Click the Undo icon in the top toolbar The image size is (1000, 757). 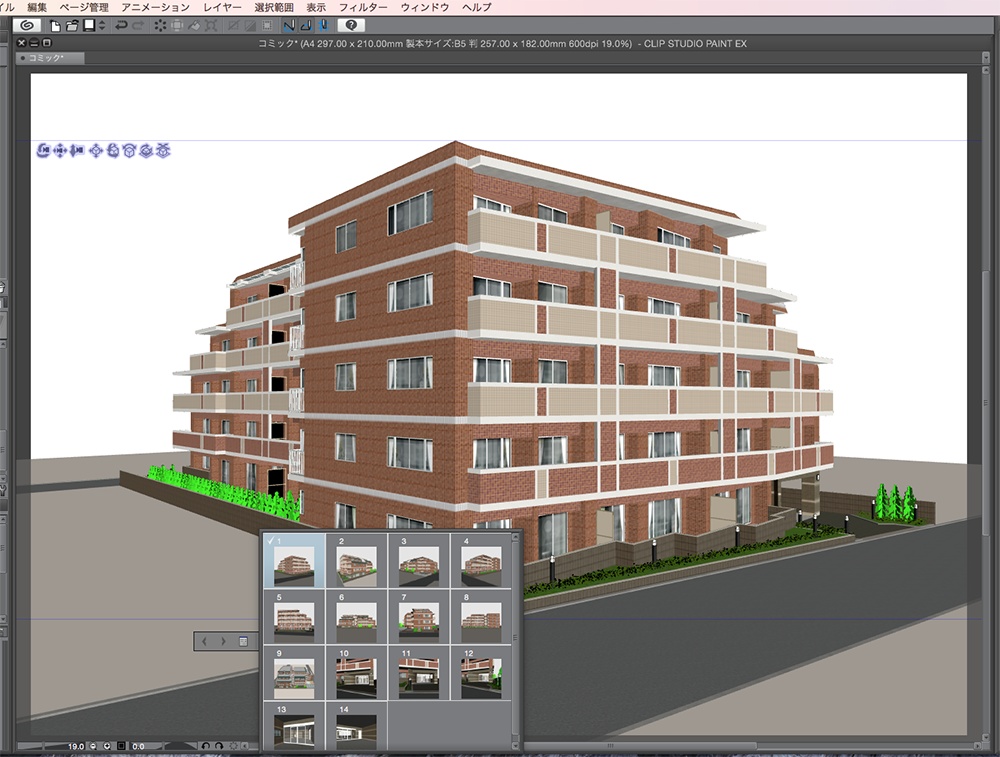point(122,25)
